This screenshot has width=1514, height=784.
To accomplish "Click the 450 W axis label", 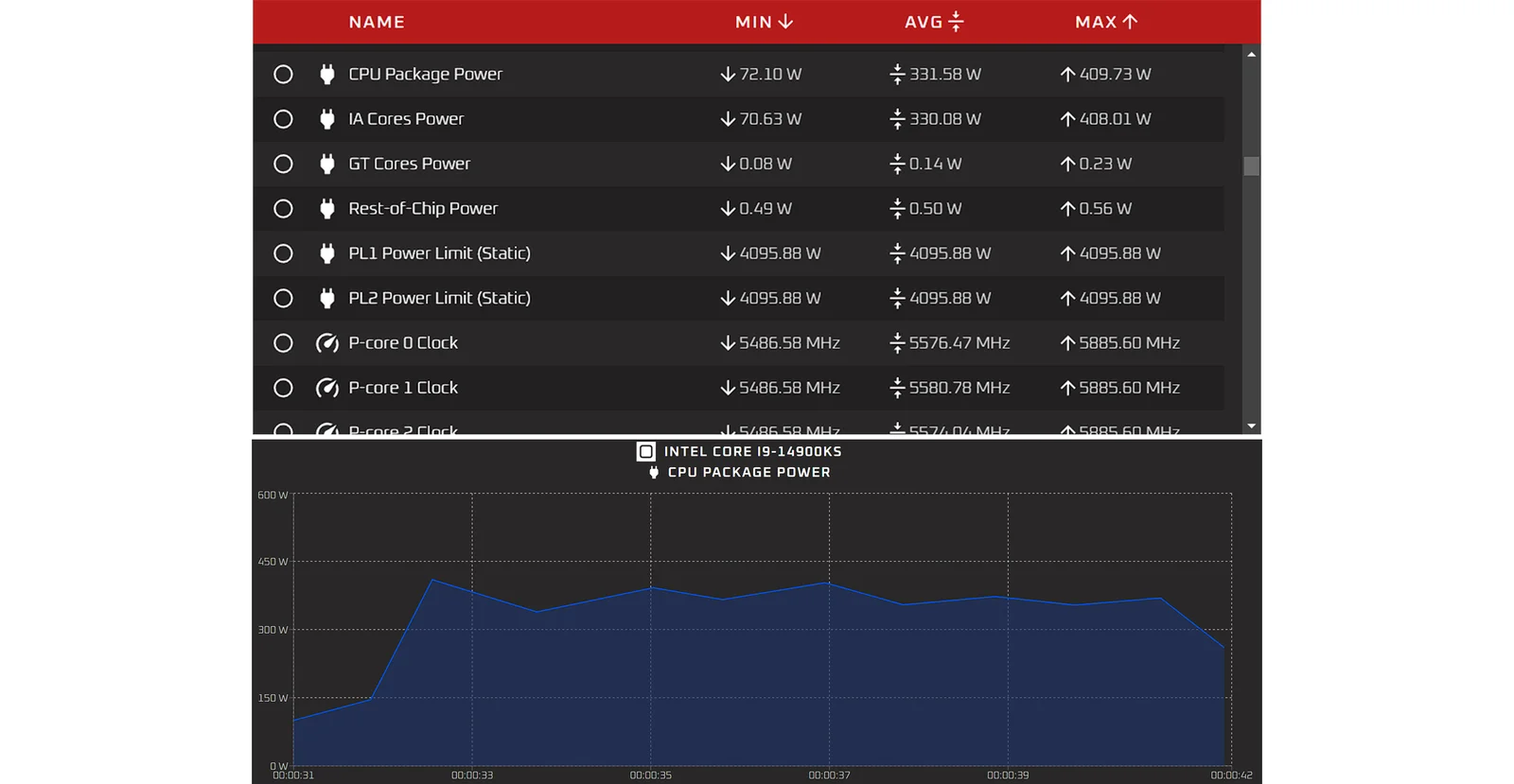I will pos(273,562).
